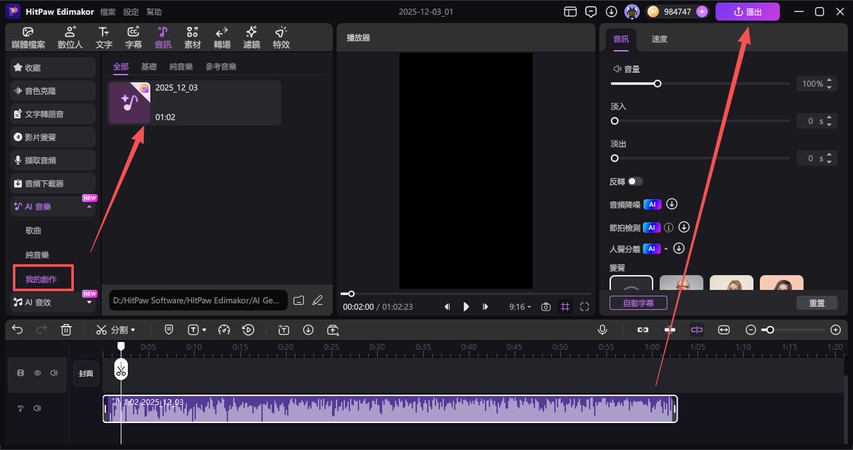Click the cat avatar account icon
The image size is (853, 450).
(x=632, y=11)
